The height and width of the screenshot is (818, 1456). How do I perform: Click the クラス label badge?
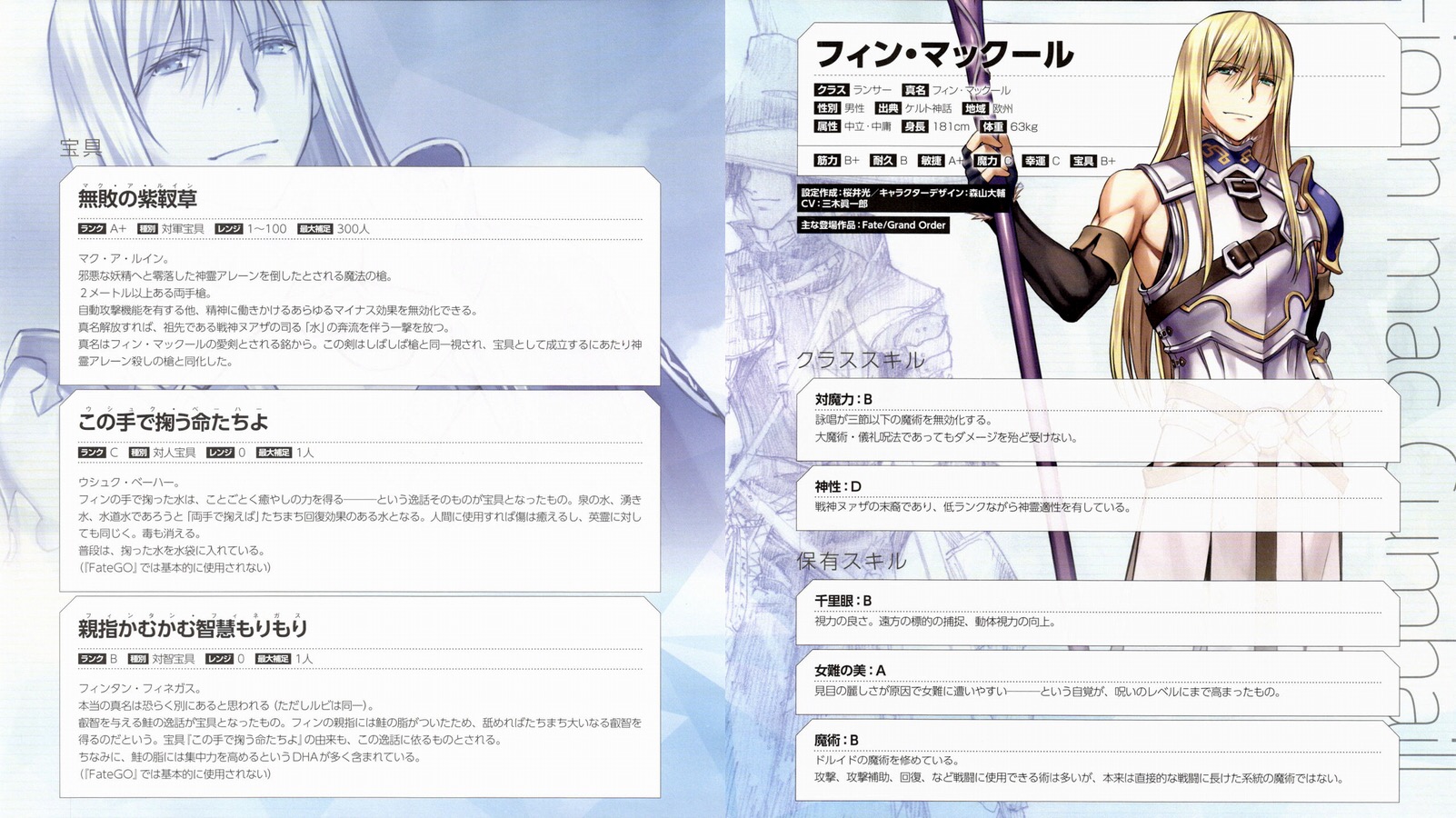pos(831,90)
